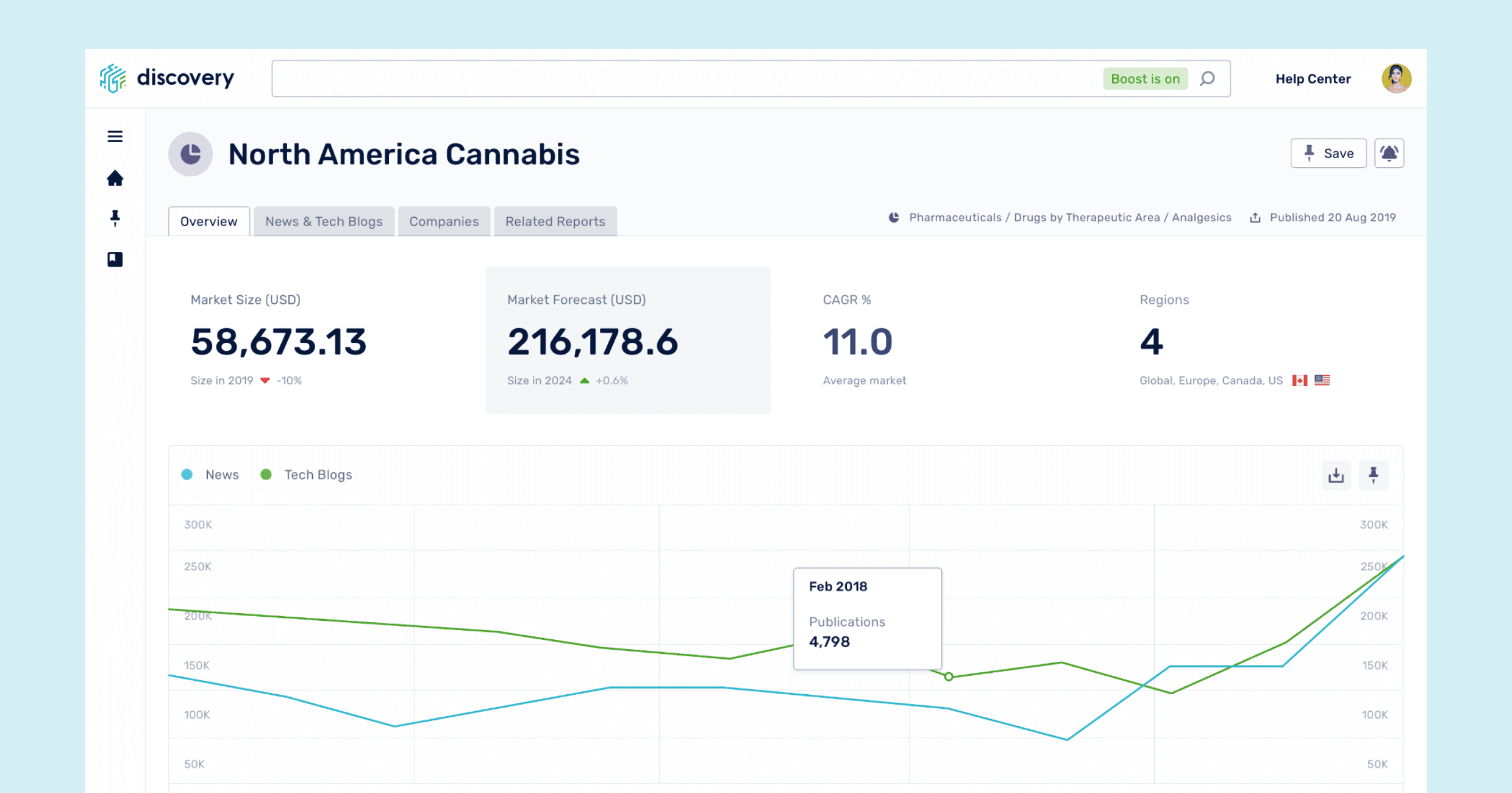The width and height of the screenshot is (1512, 793).
Task: Open the Companies tab
Action: [444, 221]
